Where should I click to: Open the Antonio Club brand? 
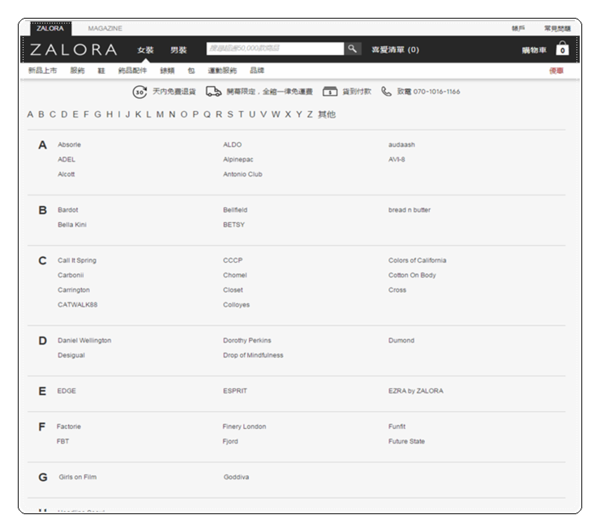243,174
